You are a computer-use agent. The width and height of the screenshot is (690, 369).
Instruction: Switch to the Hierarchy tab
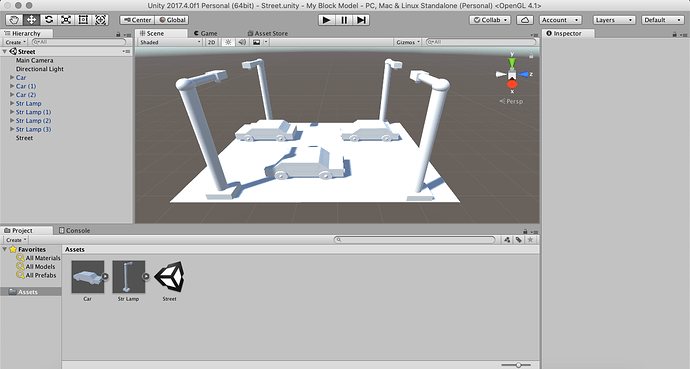click(x=26, y=33)
